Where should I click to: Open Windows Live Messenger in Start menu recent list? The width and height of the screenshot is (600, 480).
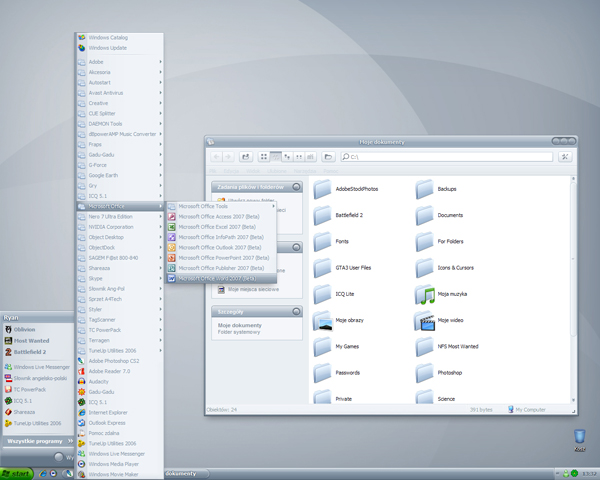38,367
